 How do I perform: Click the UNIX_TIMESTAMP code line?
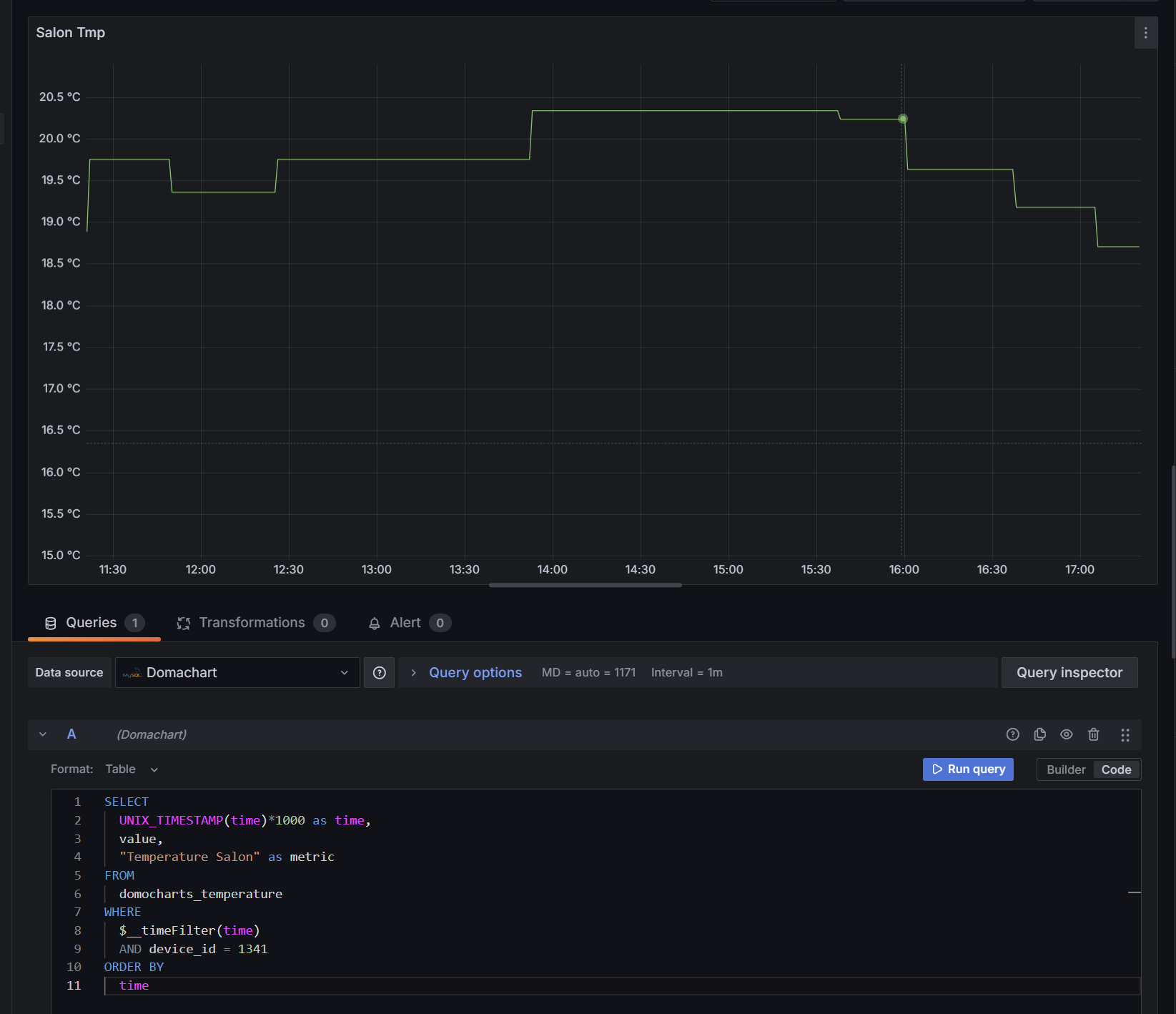coord(244,820)
